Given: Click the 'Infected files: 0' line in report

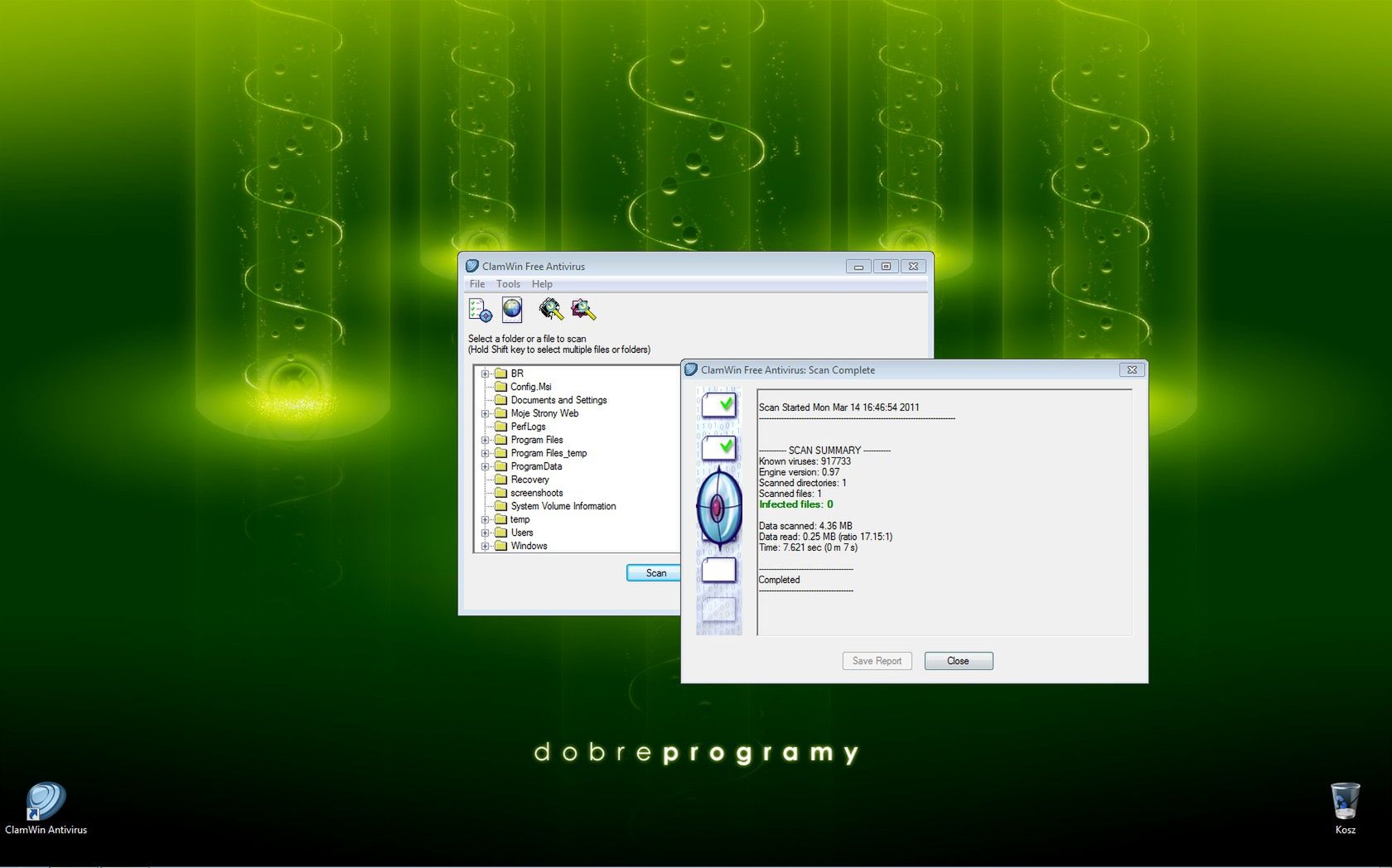Looking at the screenshot, I should pyautogui.click(x=796, y=504).
